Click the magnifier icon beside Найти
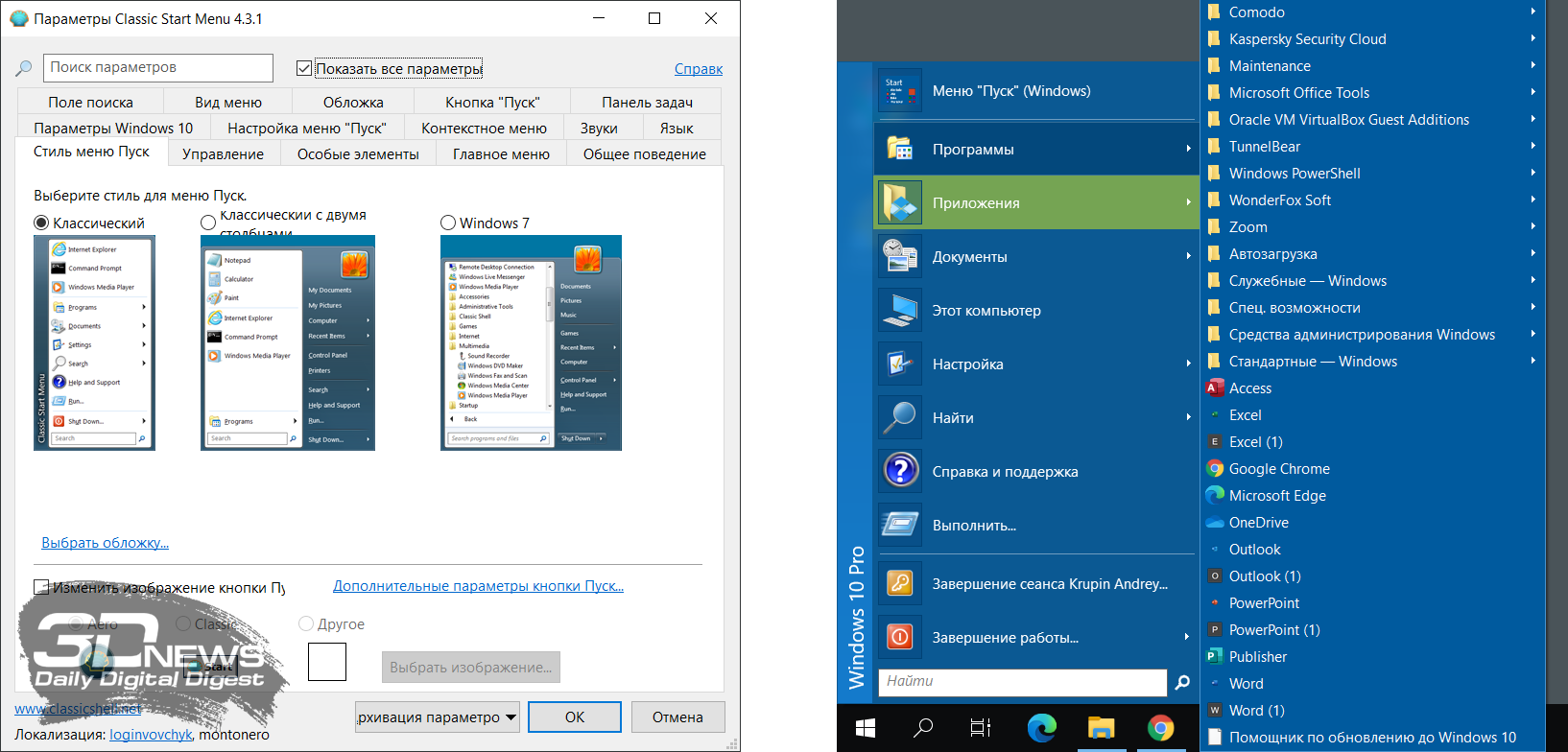The height and width of the screenshot is (752, 1568). pos(900,417)
